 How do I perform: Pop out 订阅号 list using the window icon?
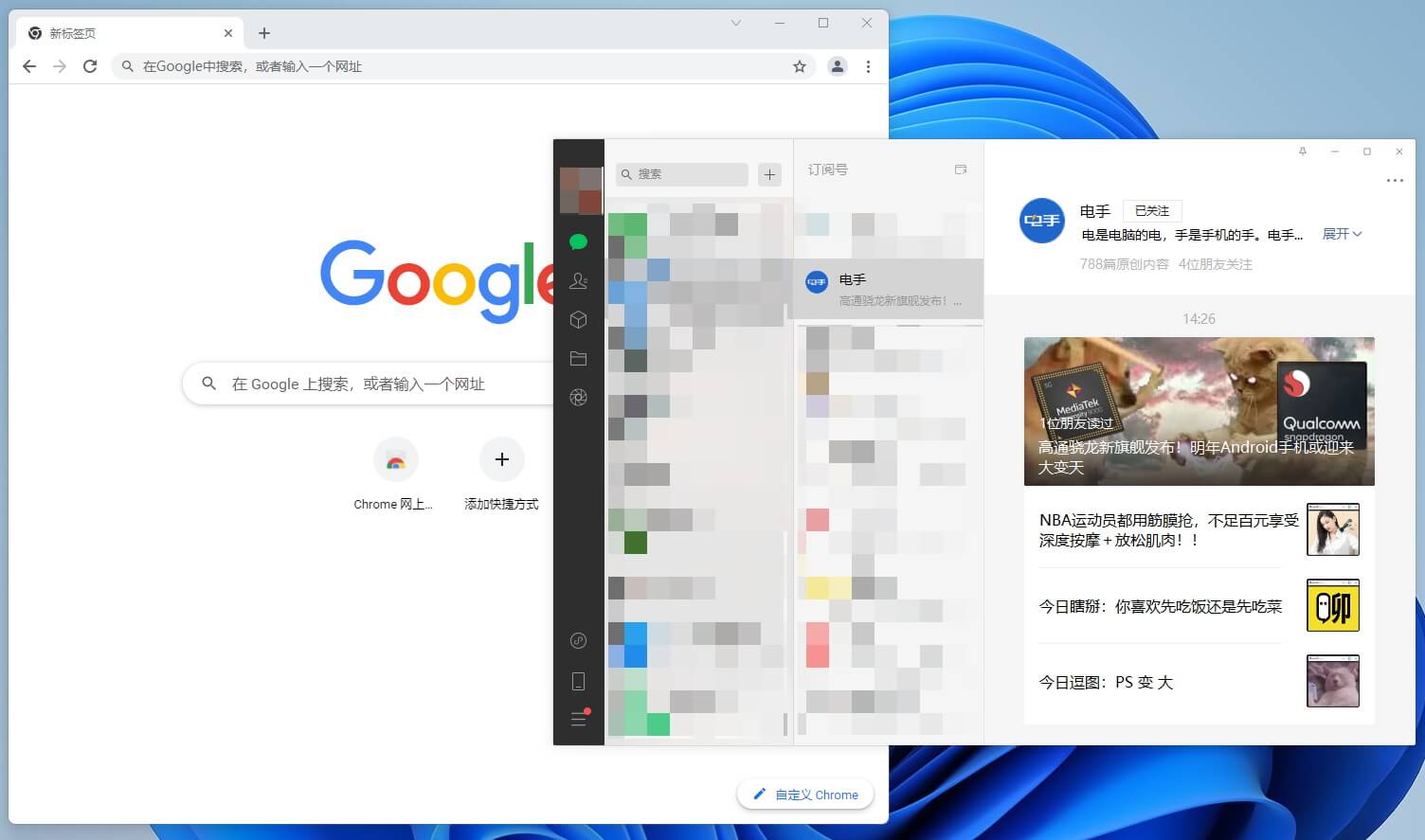coord(960,170)
